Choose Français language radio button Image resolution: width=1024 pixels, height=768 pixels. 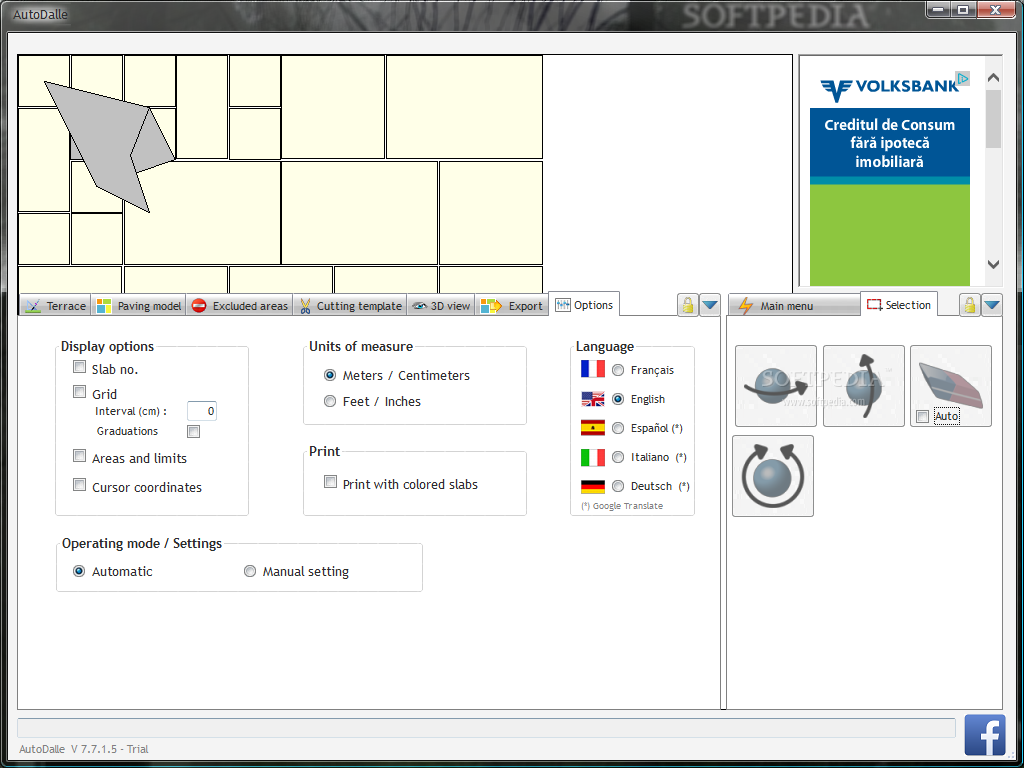618,370
